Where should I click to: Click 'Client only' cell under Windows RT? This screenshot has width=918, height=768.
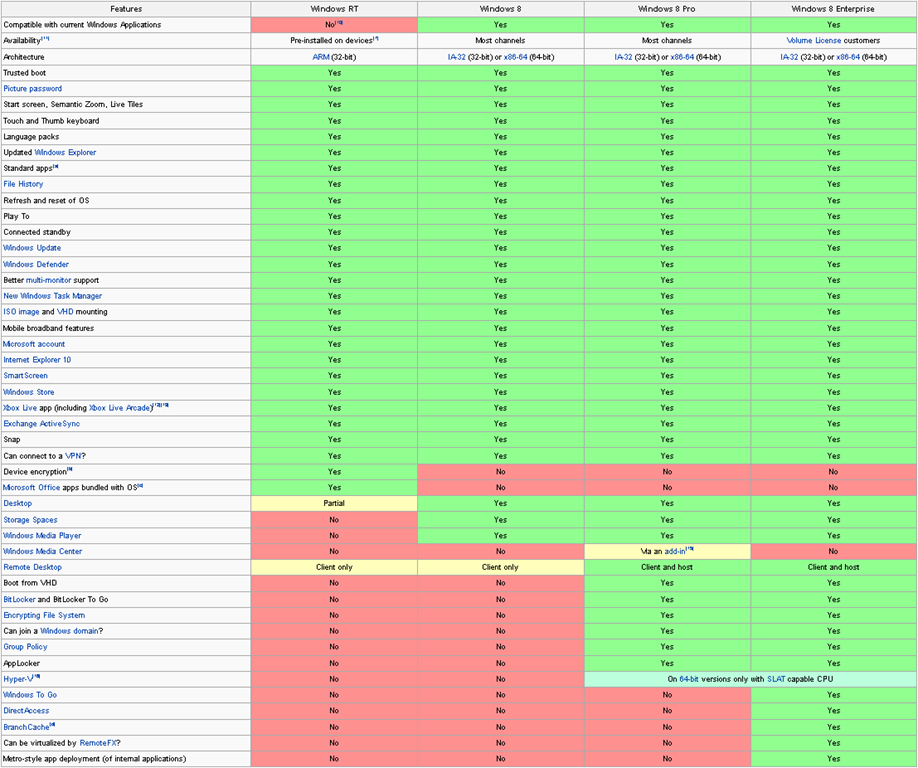[x=334, y=567]
